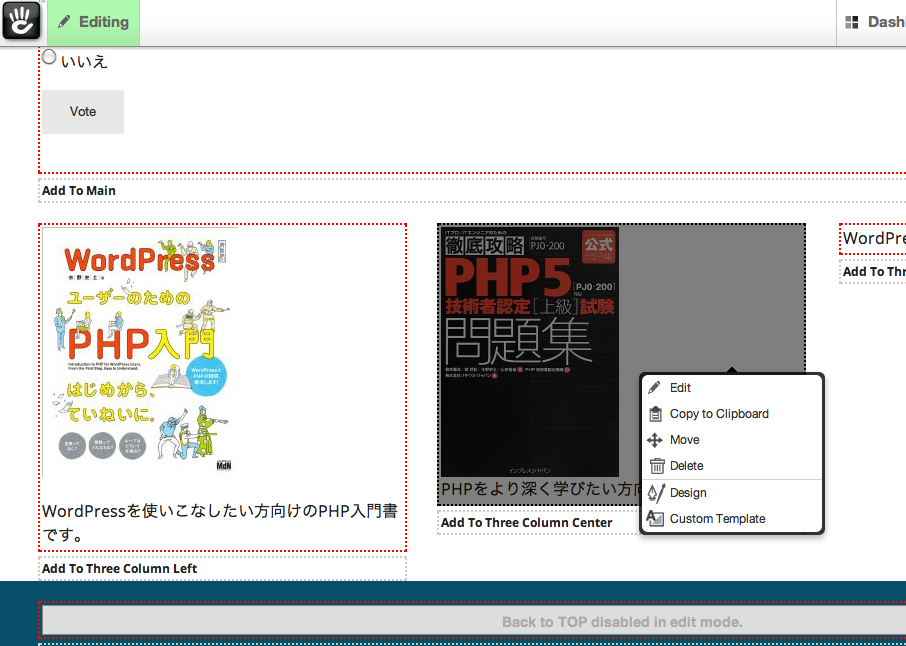Select the いいえ radio button
906x646 pixels.
point(49,57)
